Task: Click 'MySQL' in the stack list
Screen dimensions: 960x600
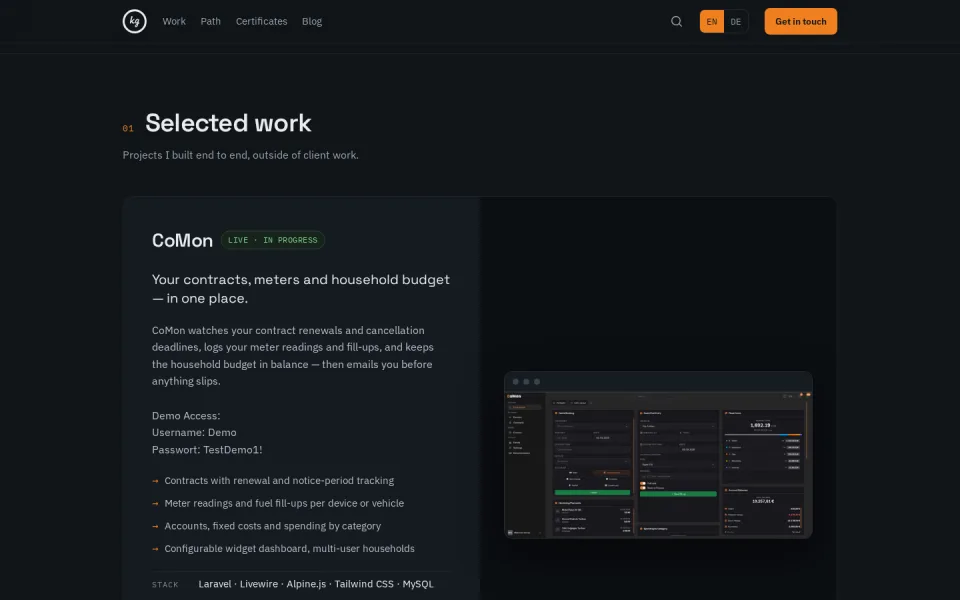Action: [x=418, y=584]
